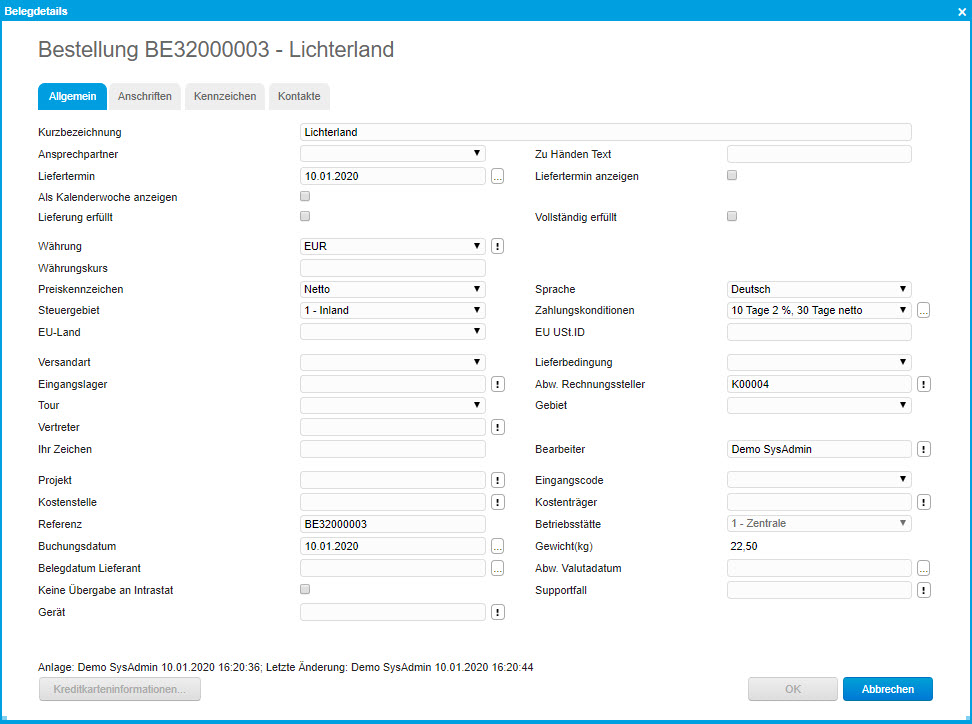Open the Kostenstelle lookup icon
The image size is (972, 724).
[498, 502]
